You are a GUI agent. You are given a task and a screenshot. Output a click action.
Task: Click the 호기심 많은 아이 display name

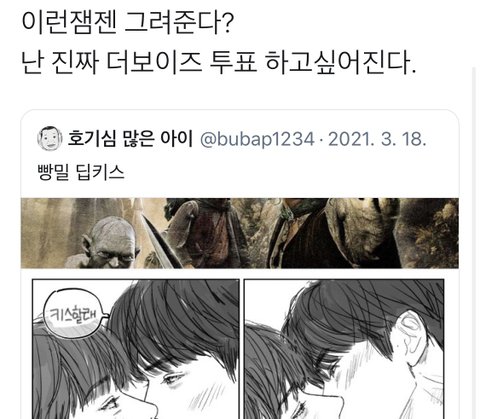pyautogui.click(x=130, y=138)
